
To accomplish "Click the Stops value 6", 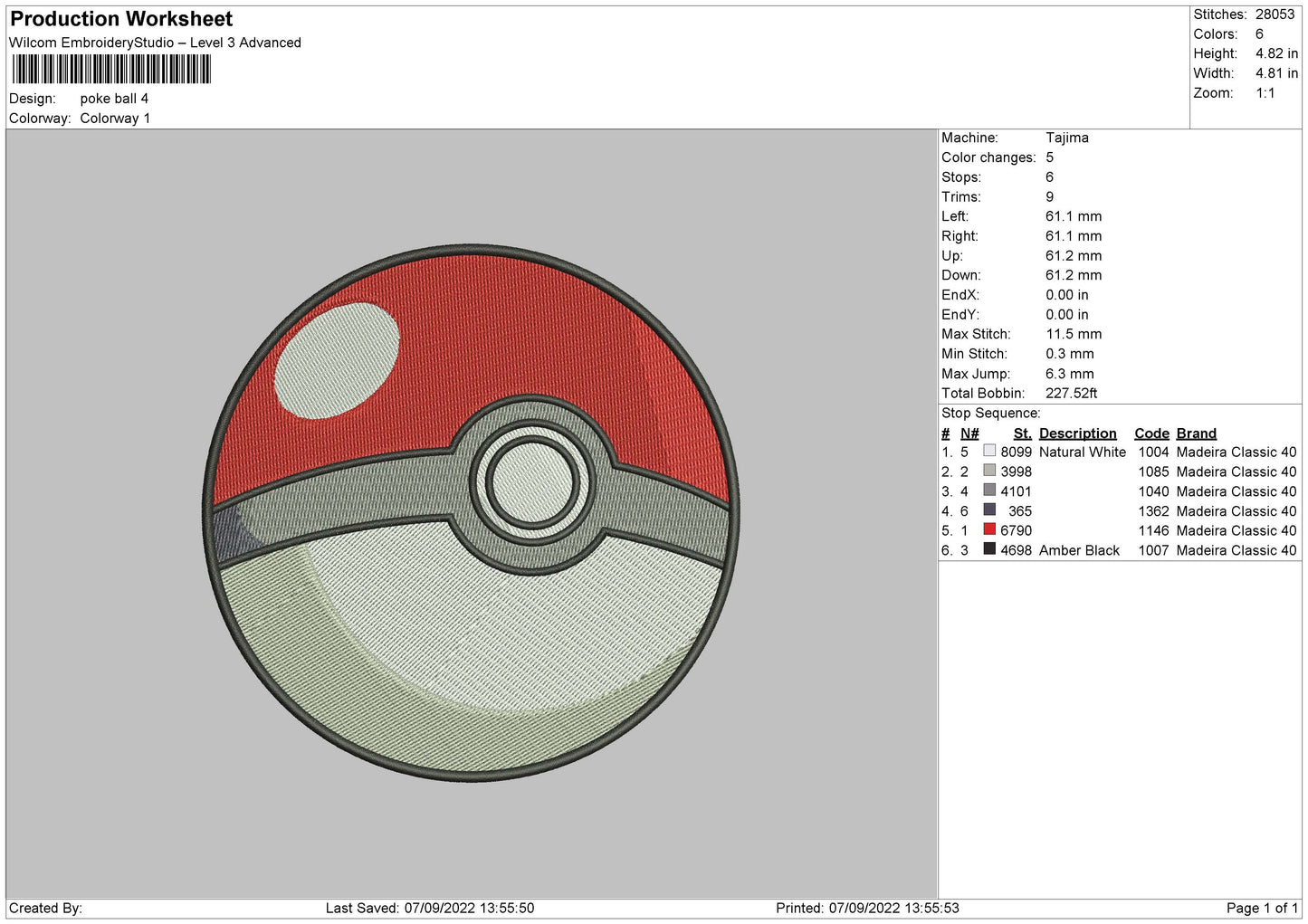I will click(x=1050, y=177).
